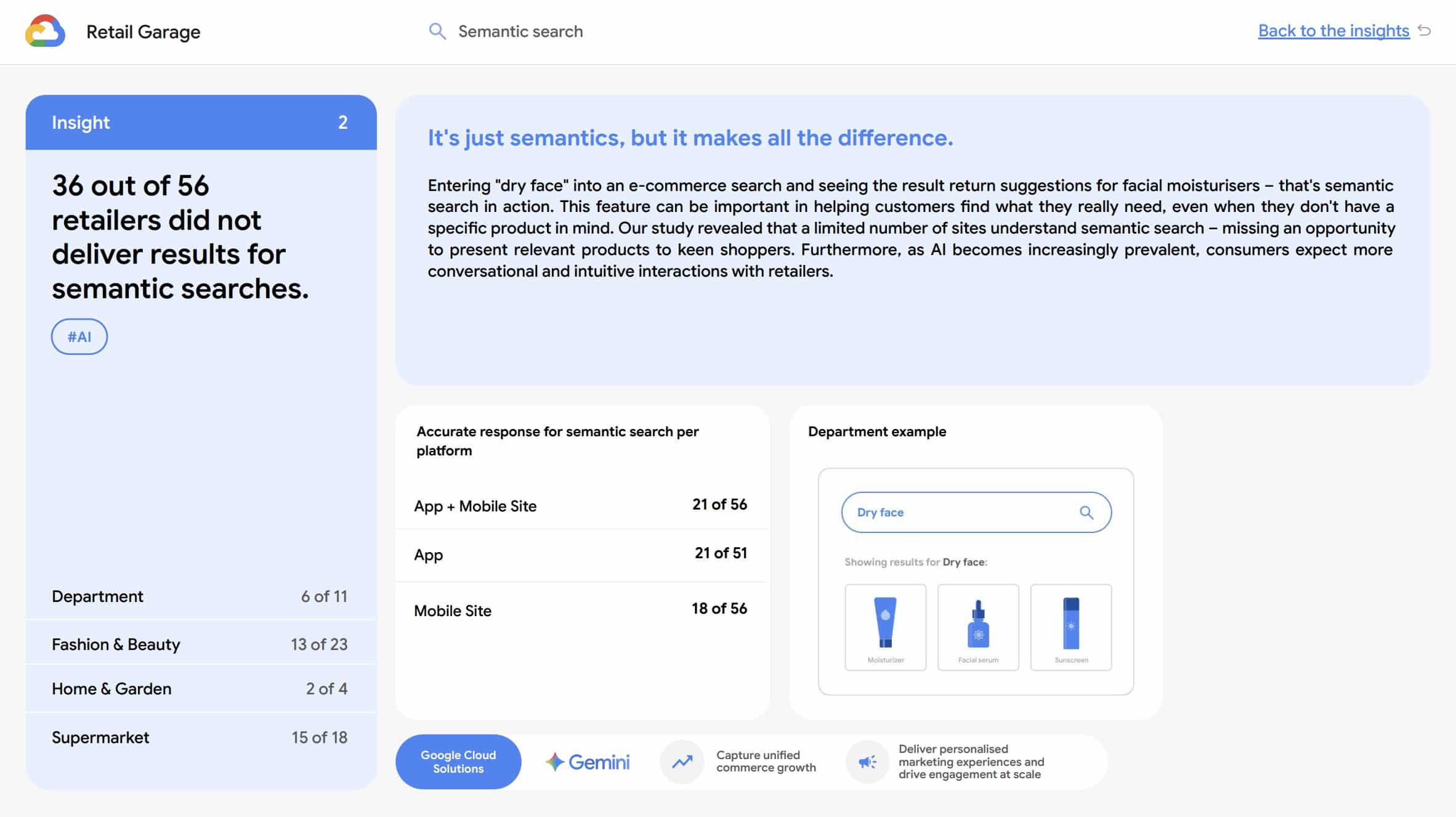Viewport: 1456px width, 817px height.
Task: Click the Google Cloud Solutions button
Action: tap(458, 762)
